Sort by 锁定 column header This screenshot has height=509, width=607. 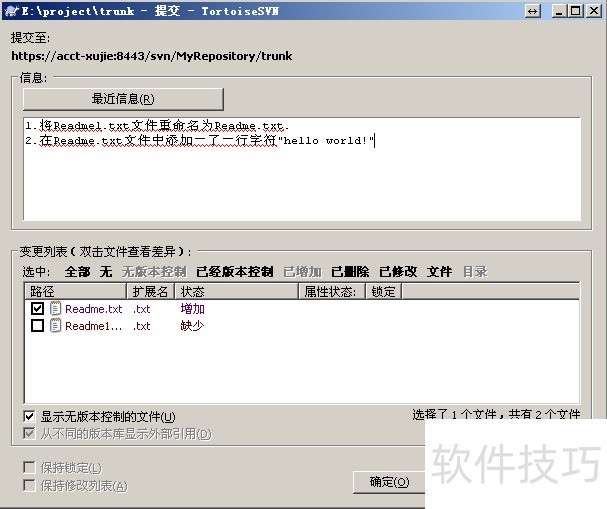pos(384,291)
